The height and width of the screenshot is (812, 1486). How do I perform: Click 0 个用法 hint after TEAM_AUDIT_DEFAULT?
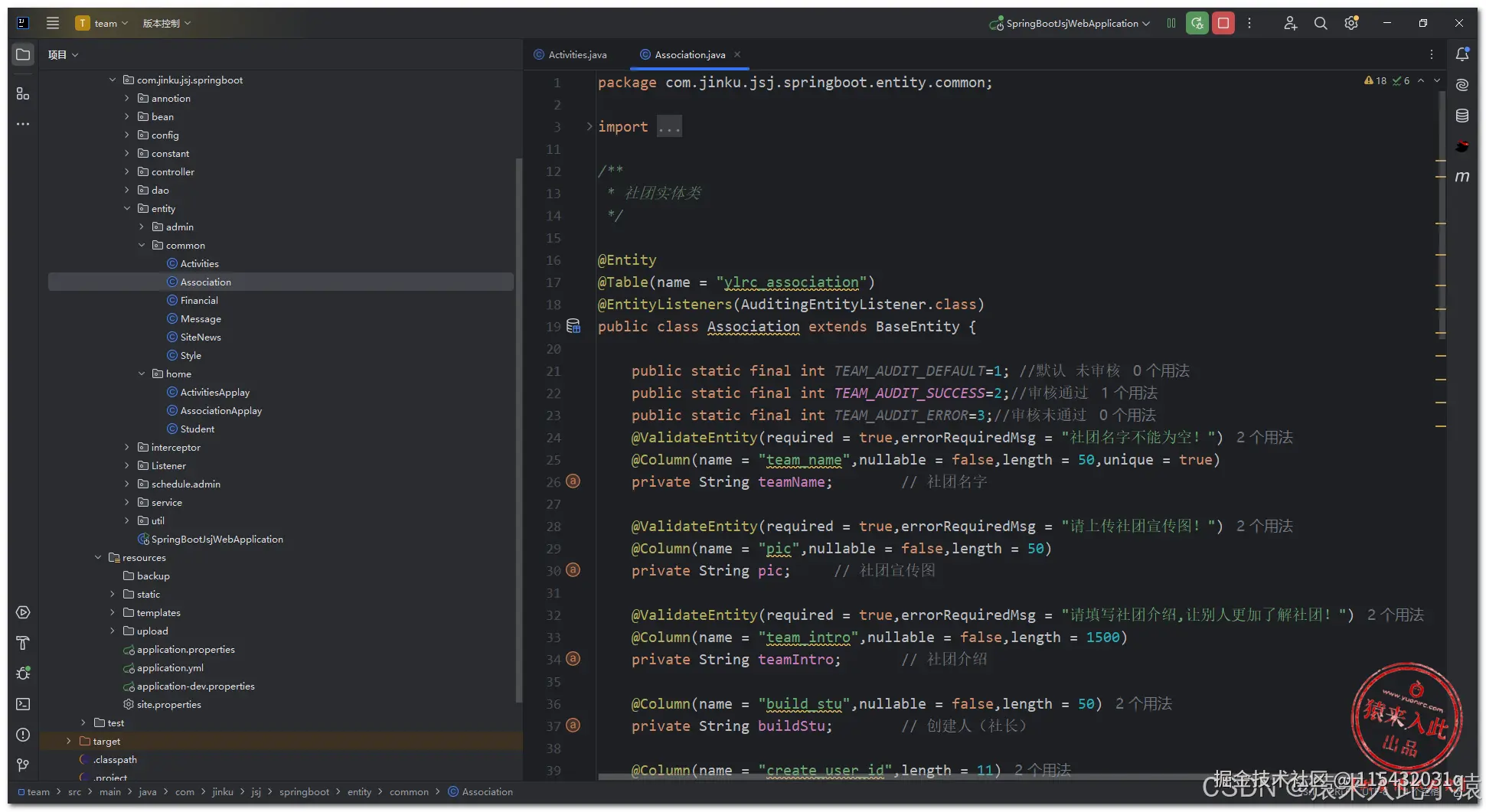coord(1161,370)
